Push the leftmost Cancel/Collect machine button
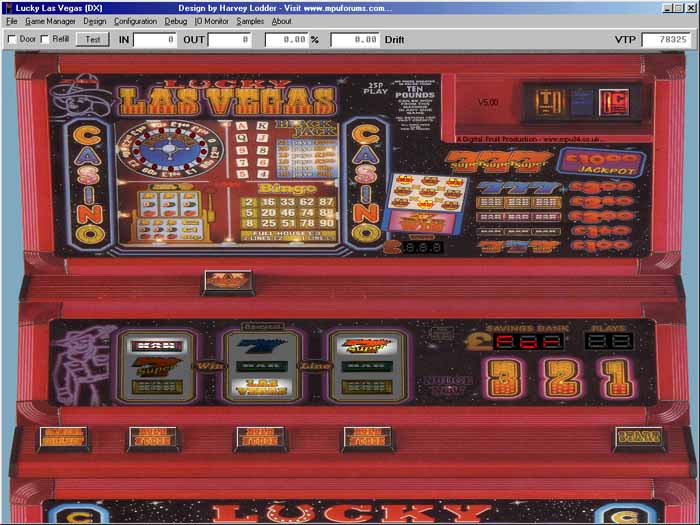The image size is (700, 525). tap(63, 438)
